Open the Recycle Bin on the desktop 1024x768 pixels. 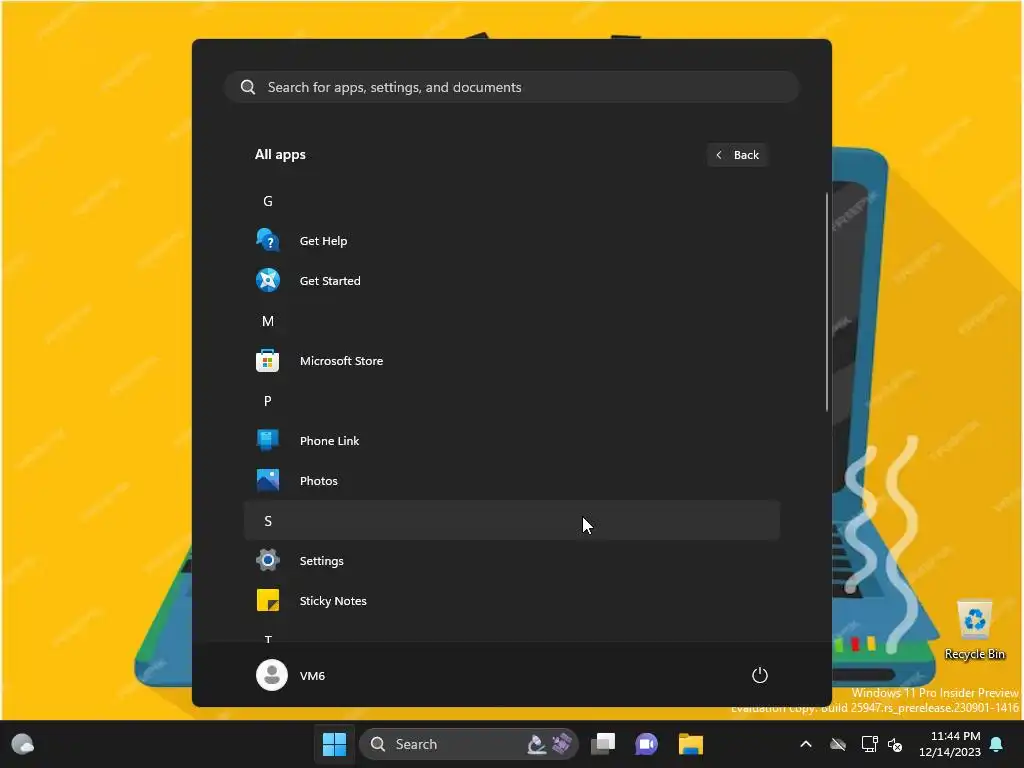(974, 630)
